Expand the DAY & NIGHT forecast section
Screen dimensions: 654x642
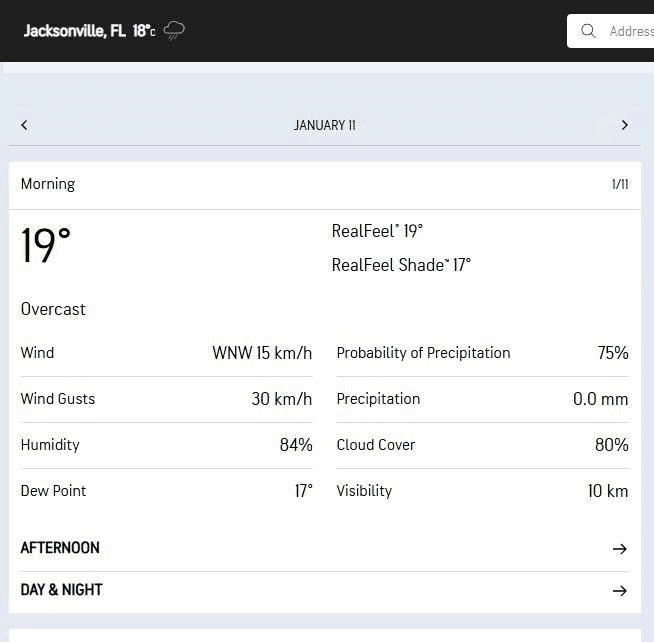62,590
